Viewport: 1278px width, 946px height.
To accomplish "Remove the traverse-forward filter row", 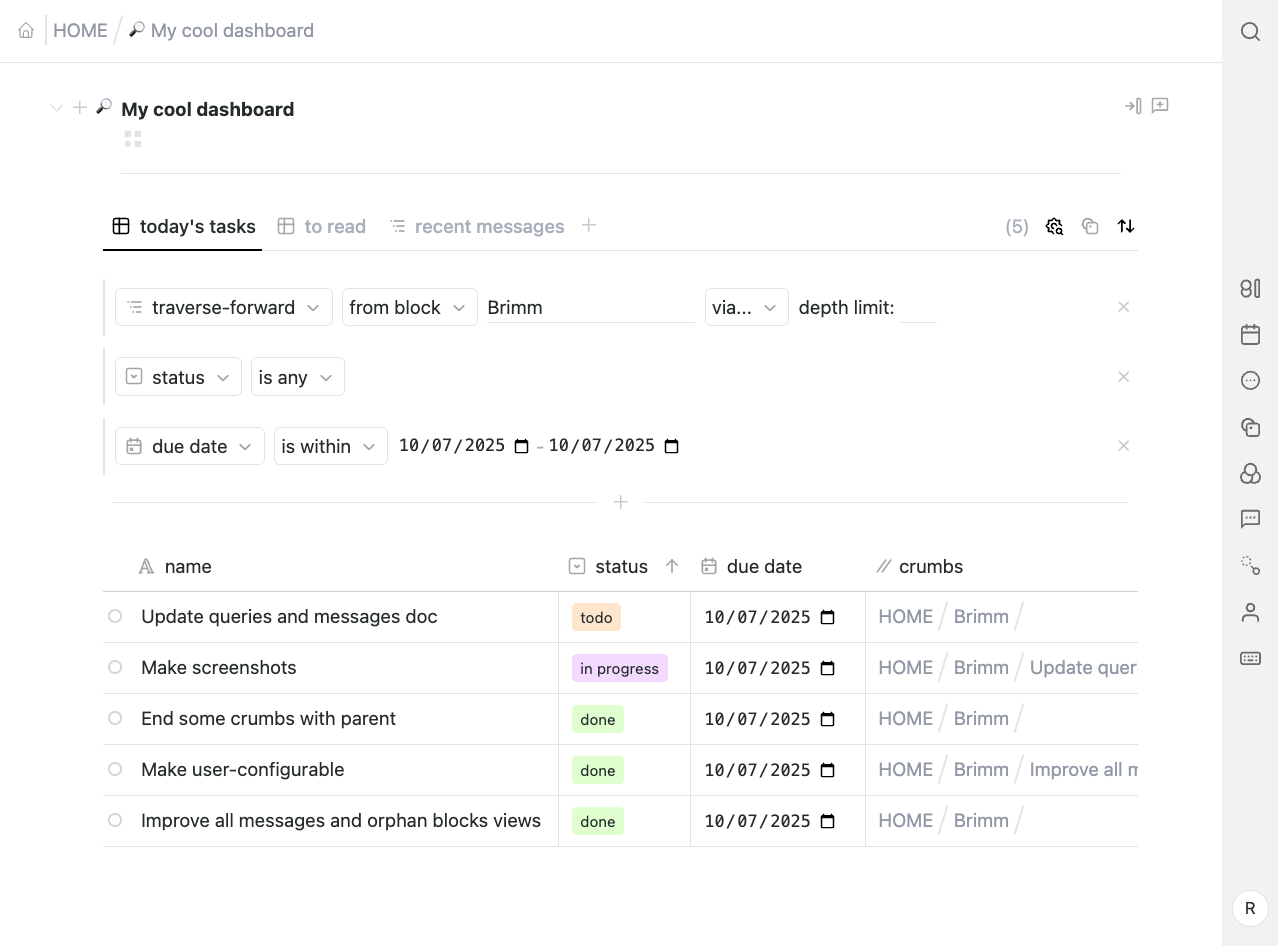I will (1124, 307).
